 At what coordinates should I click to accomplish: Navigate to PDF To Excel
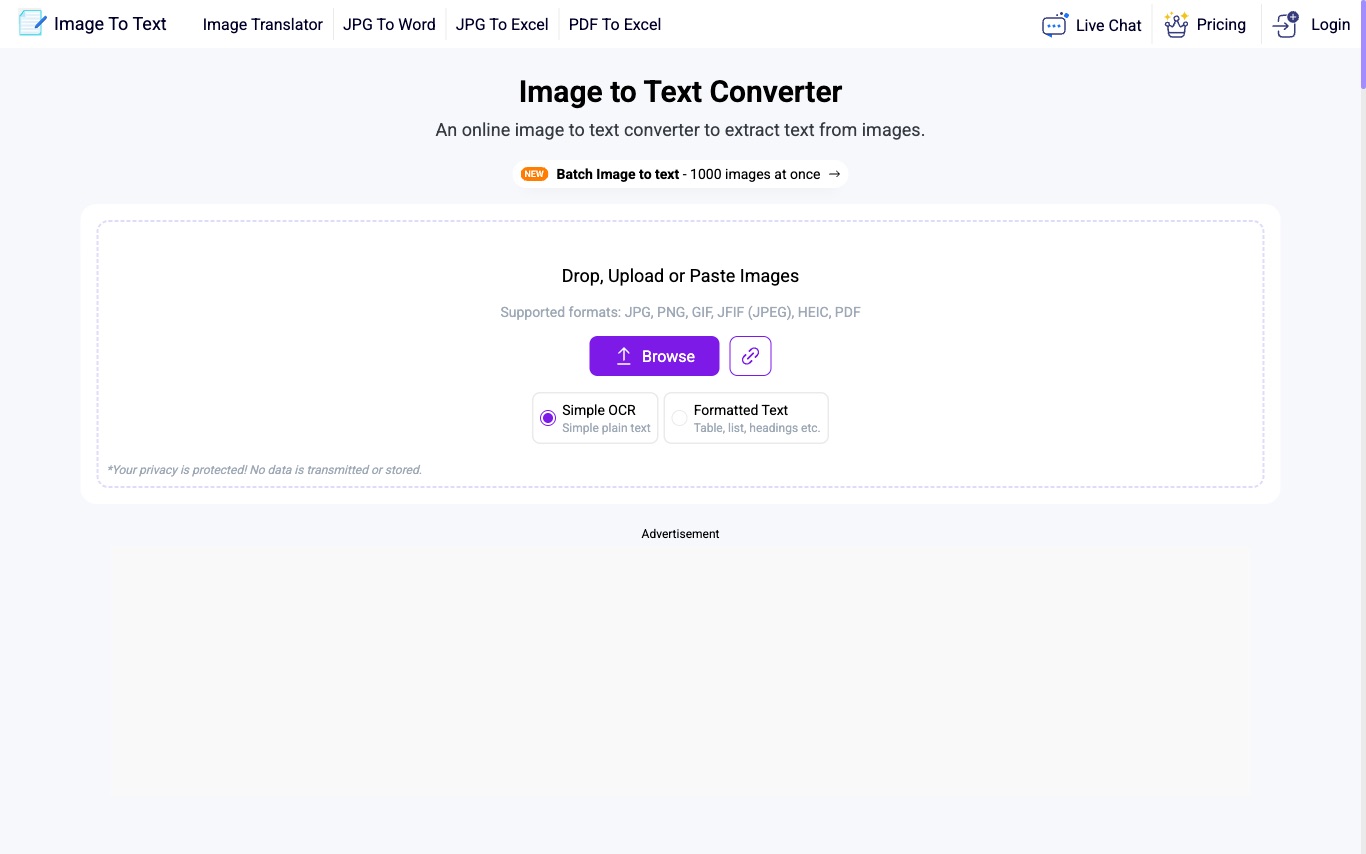click(614, 25)
